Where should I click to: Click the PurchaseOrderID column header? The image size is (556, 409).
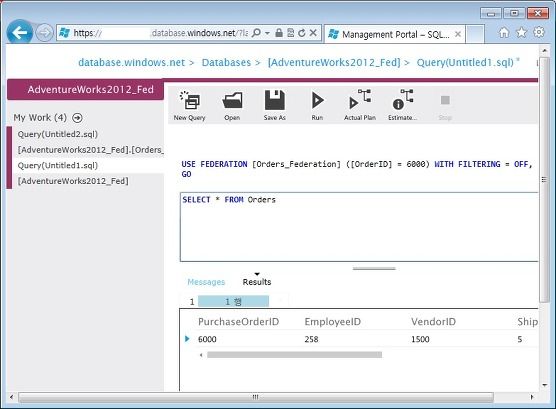pos(238,322)
